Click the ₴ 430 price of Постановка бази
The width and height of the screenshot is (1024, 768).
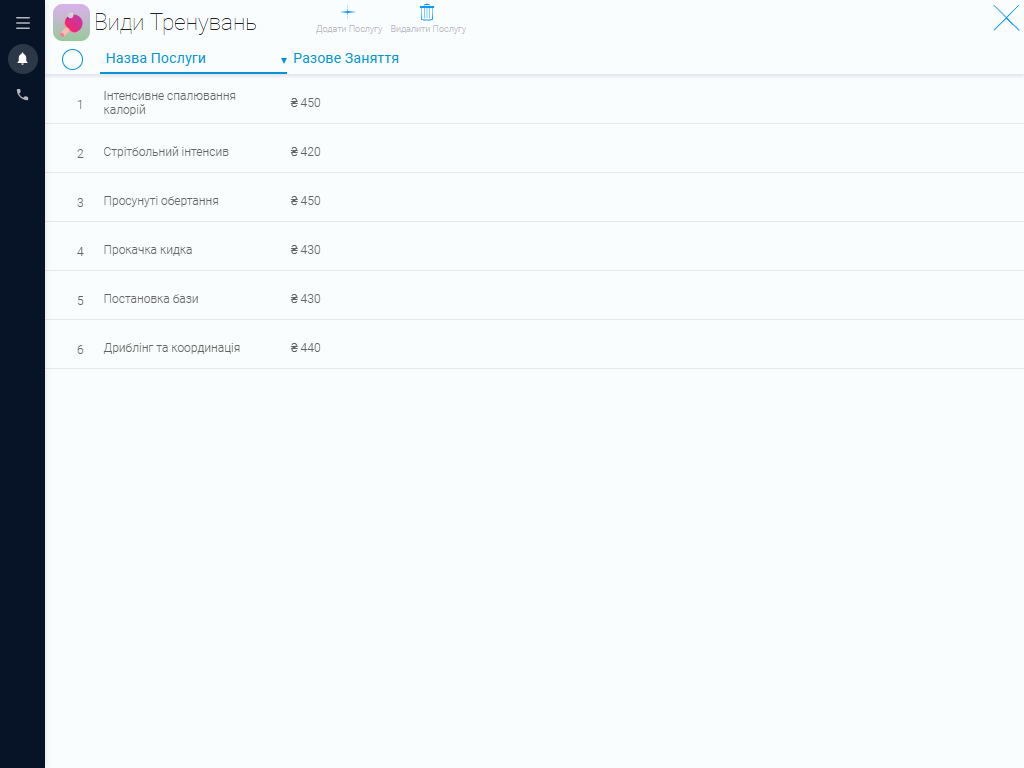tap(306, 298)
